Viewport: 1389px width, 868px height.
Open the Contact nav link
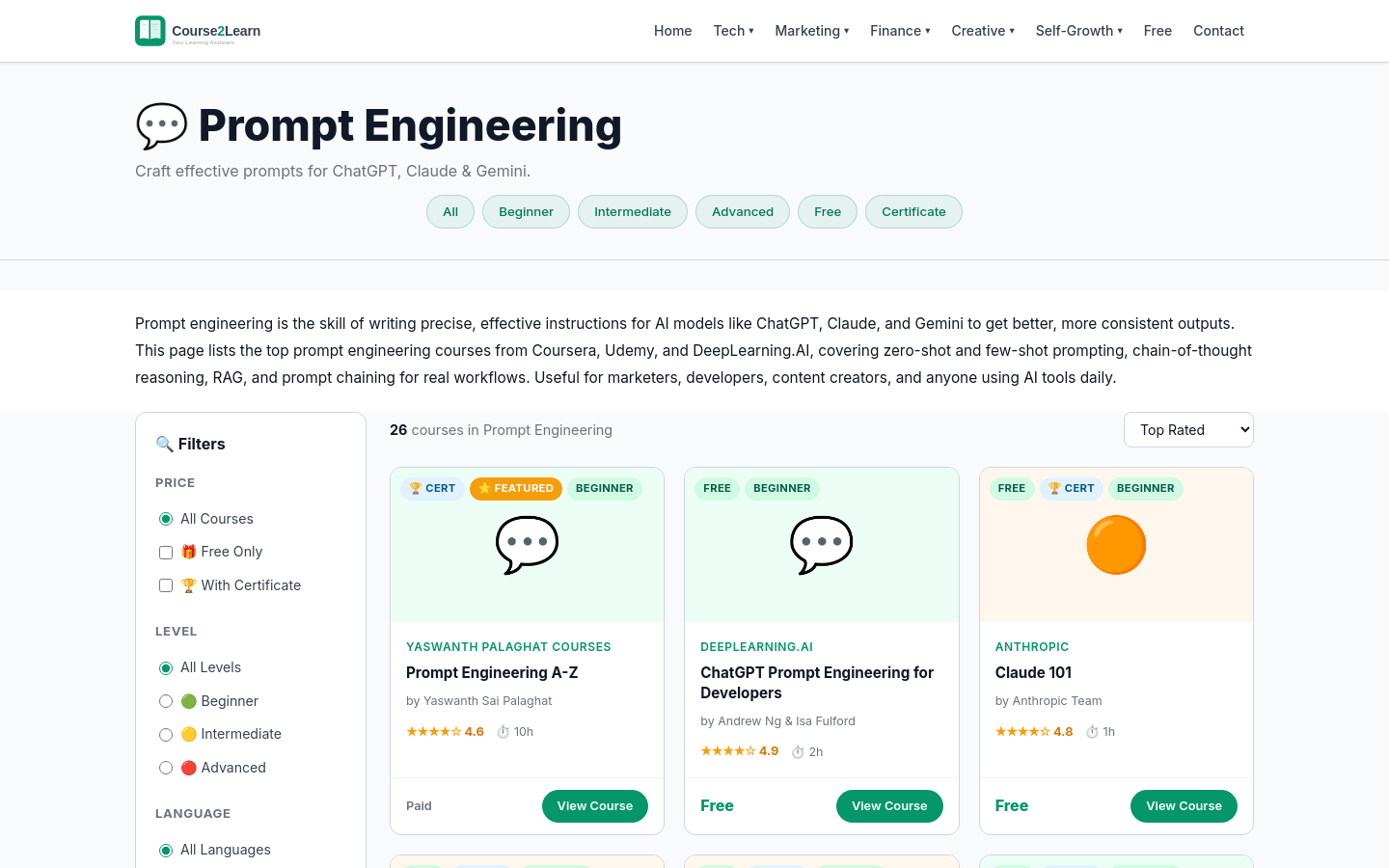coord(1218,31)
